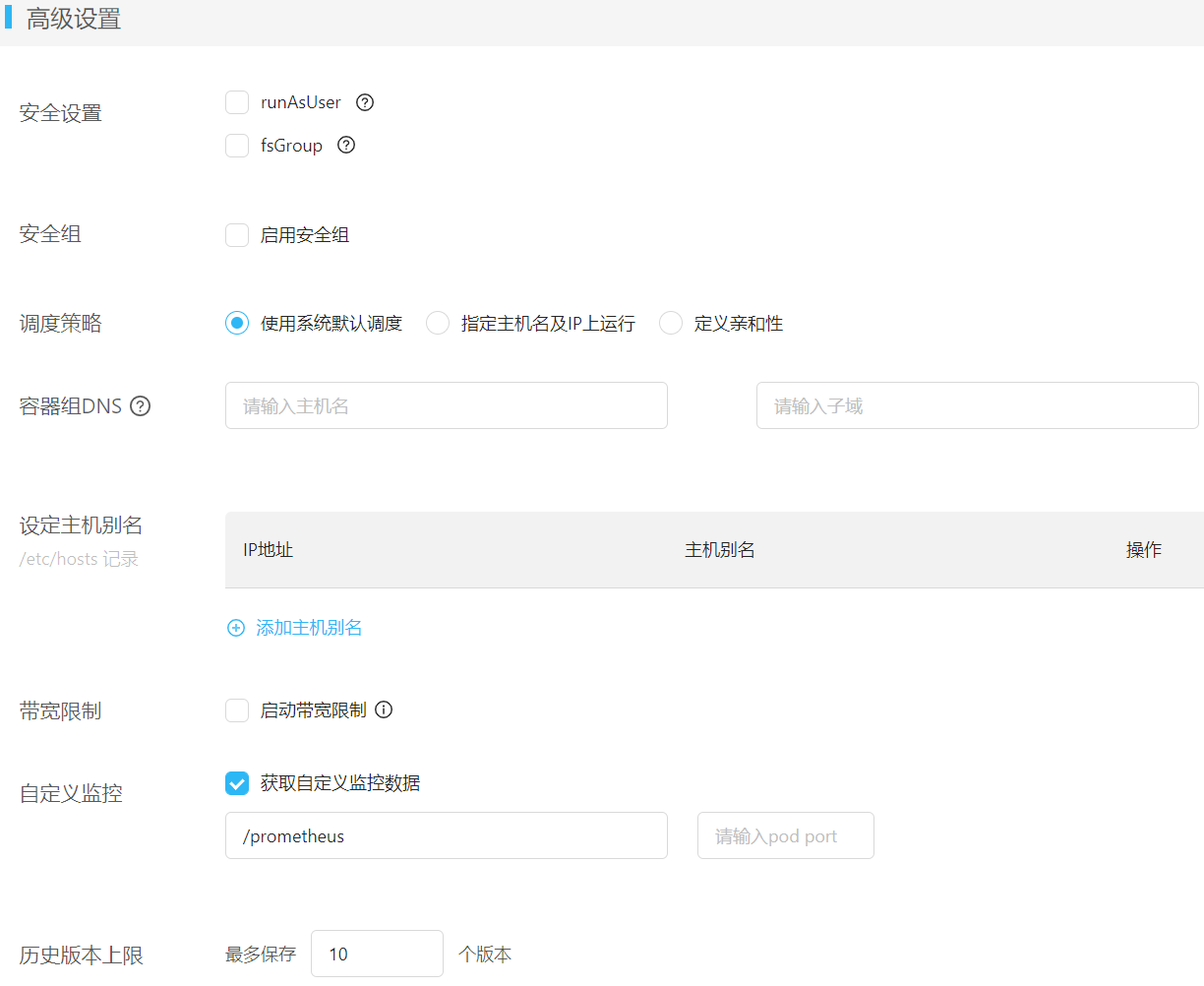Click the IP地址 column header
The height and width of the screenshot is (986, 1204).
tap(269, 550)
